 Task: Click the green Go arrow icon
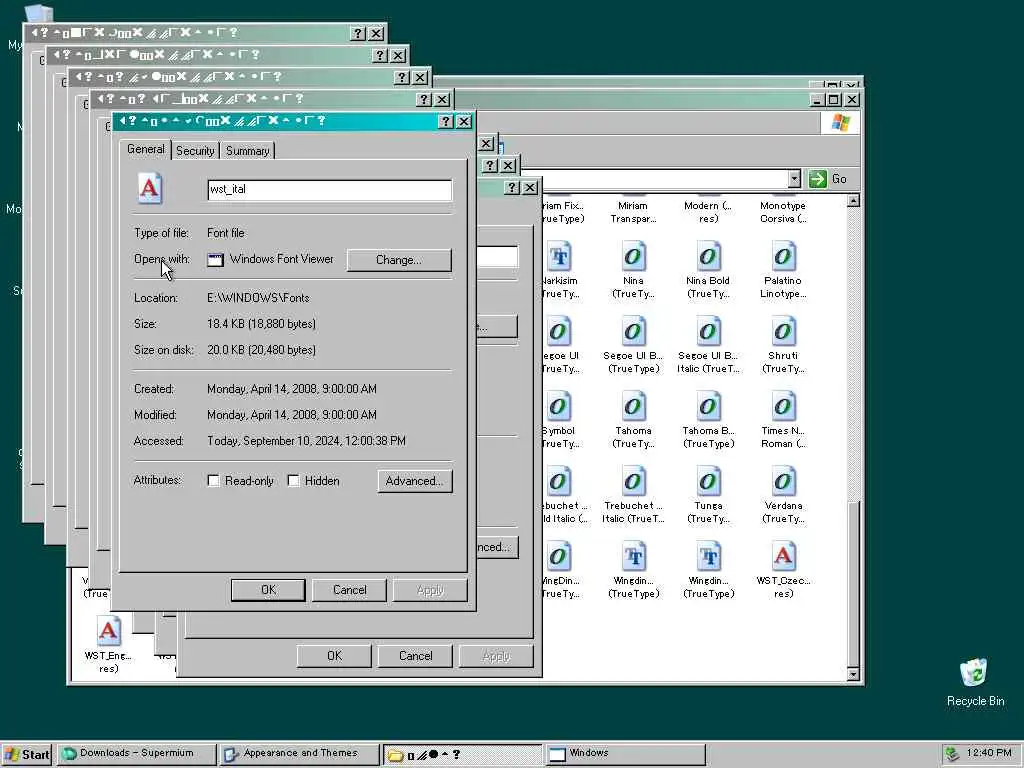coord(818,179)
